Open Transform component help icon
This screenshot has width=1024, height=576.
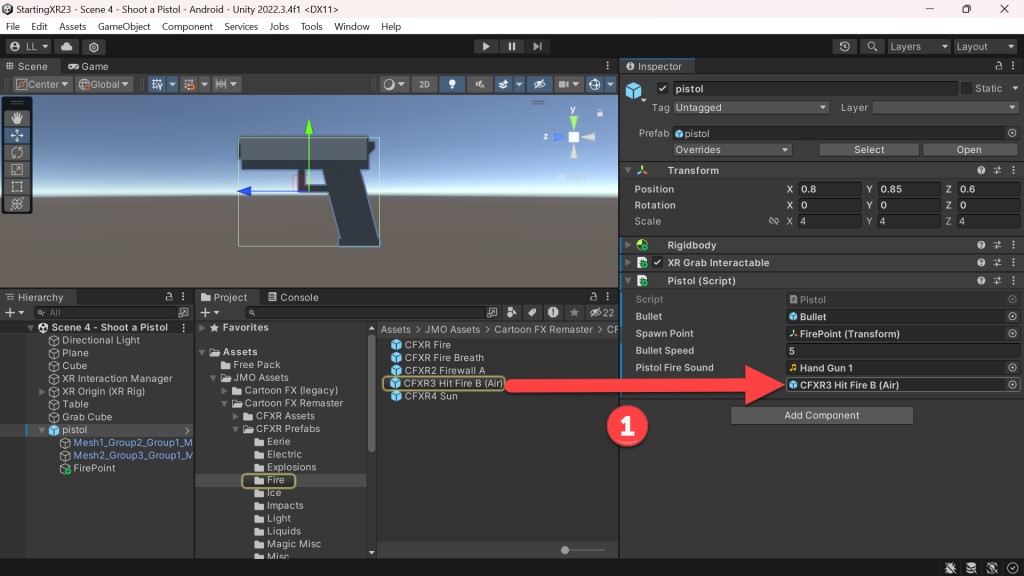coord(981,170)
